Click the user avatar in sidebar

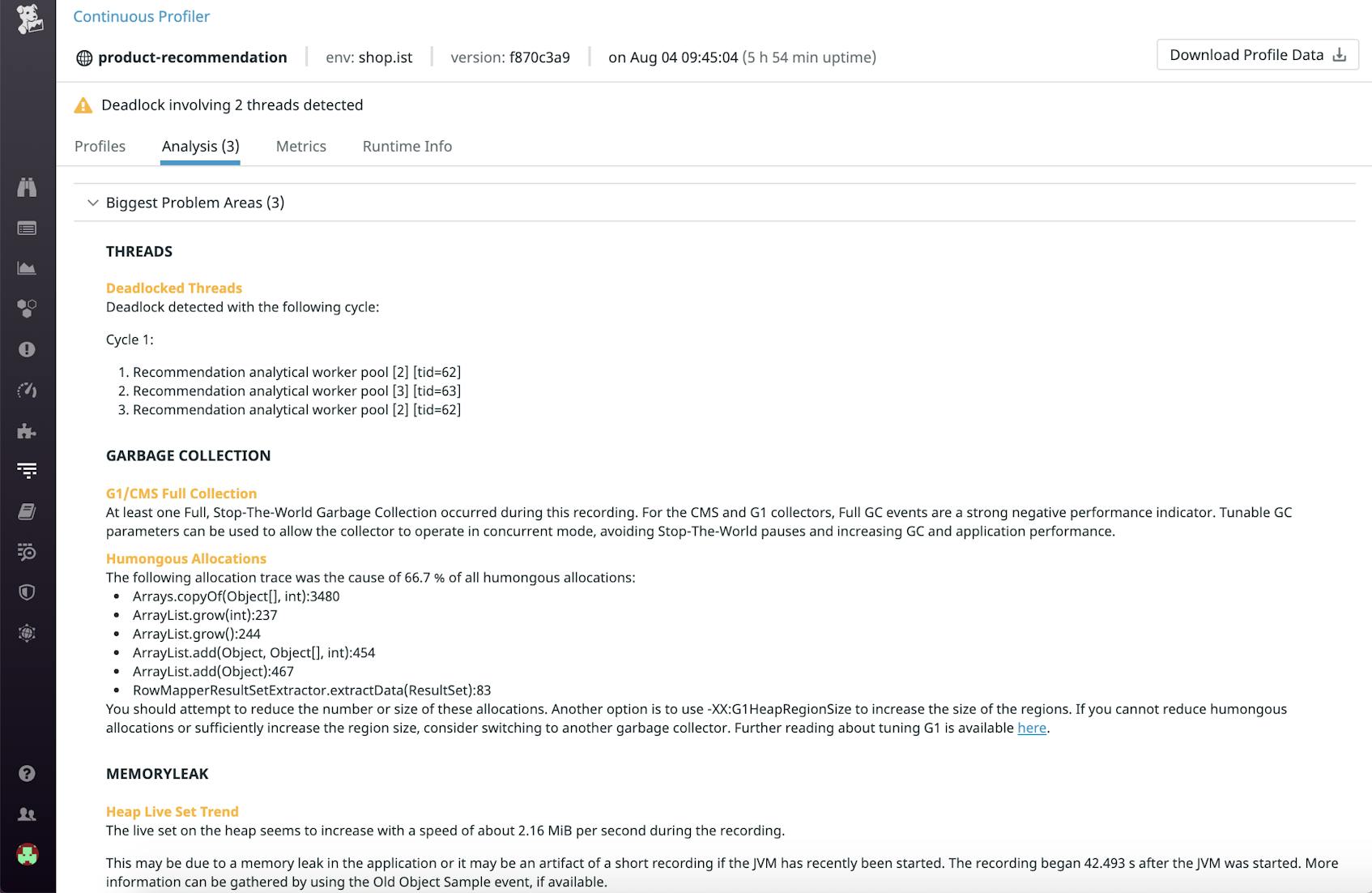pos(27,854)
